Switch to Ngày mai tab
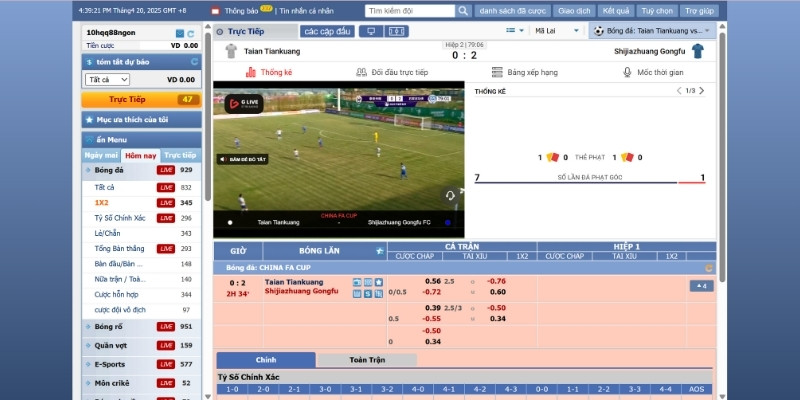Screen dimensions: 800x400 pyautogui.click(x=101, y=155)
